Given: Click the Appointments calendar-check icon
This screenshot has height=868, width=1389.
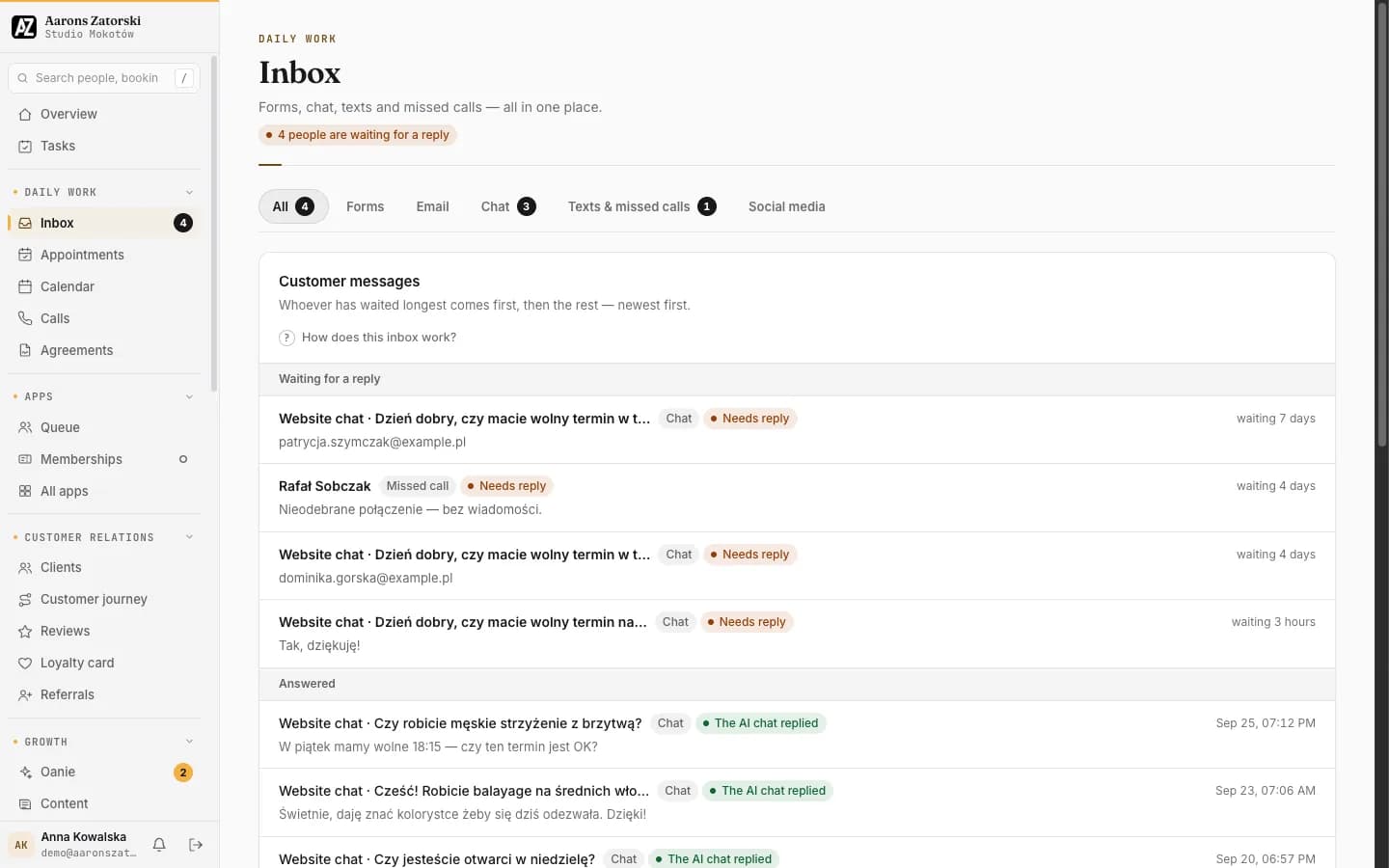Looking at the screenshot, I should (x=25, y=255).
